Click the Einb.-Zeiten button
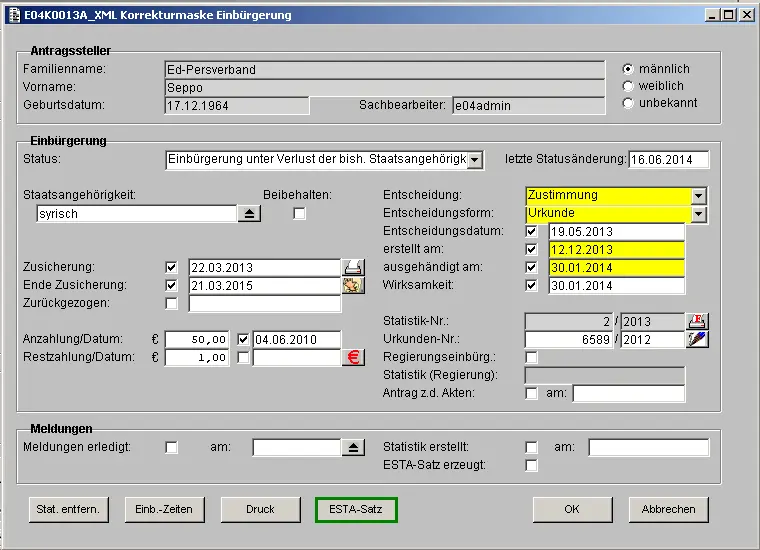Screen dimensions: 760x550 (x=165, y=509)
